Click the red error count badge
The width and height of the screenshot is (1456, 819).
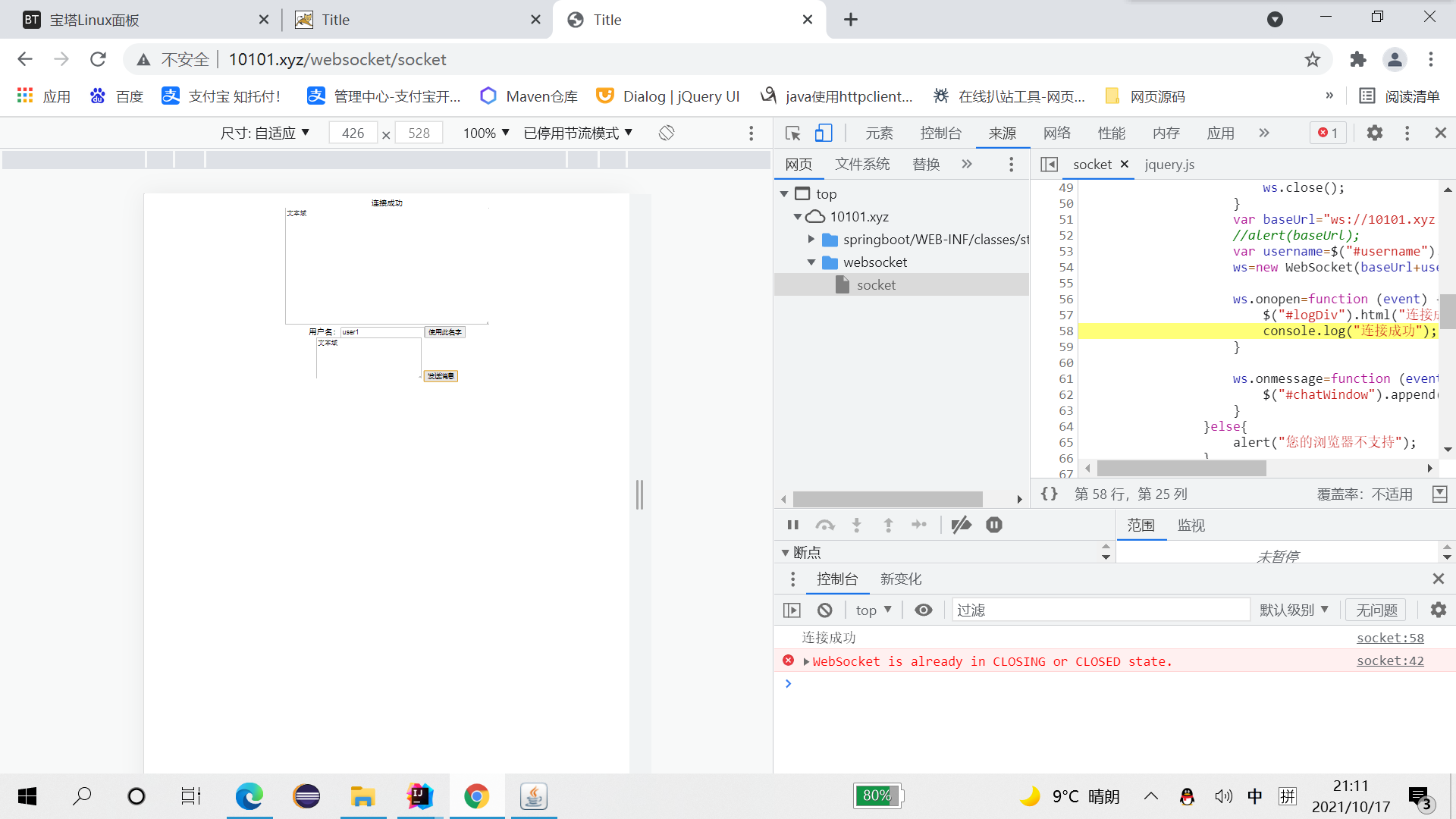1328,133
